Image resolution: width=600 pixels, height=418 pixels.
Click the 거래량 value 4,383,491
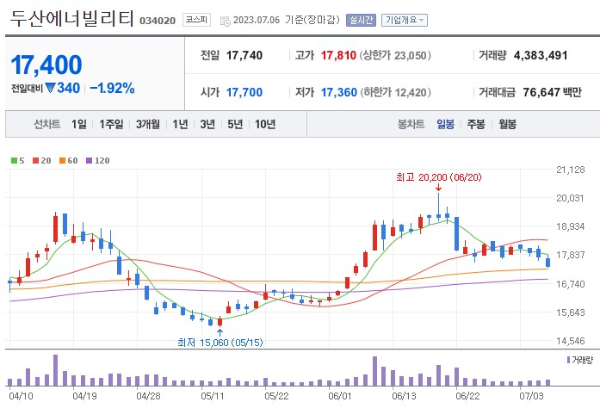tap(540, 56)
